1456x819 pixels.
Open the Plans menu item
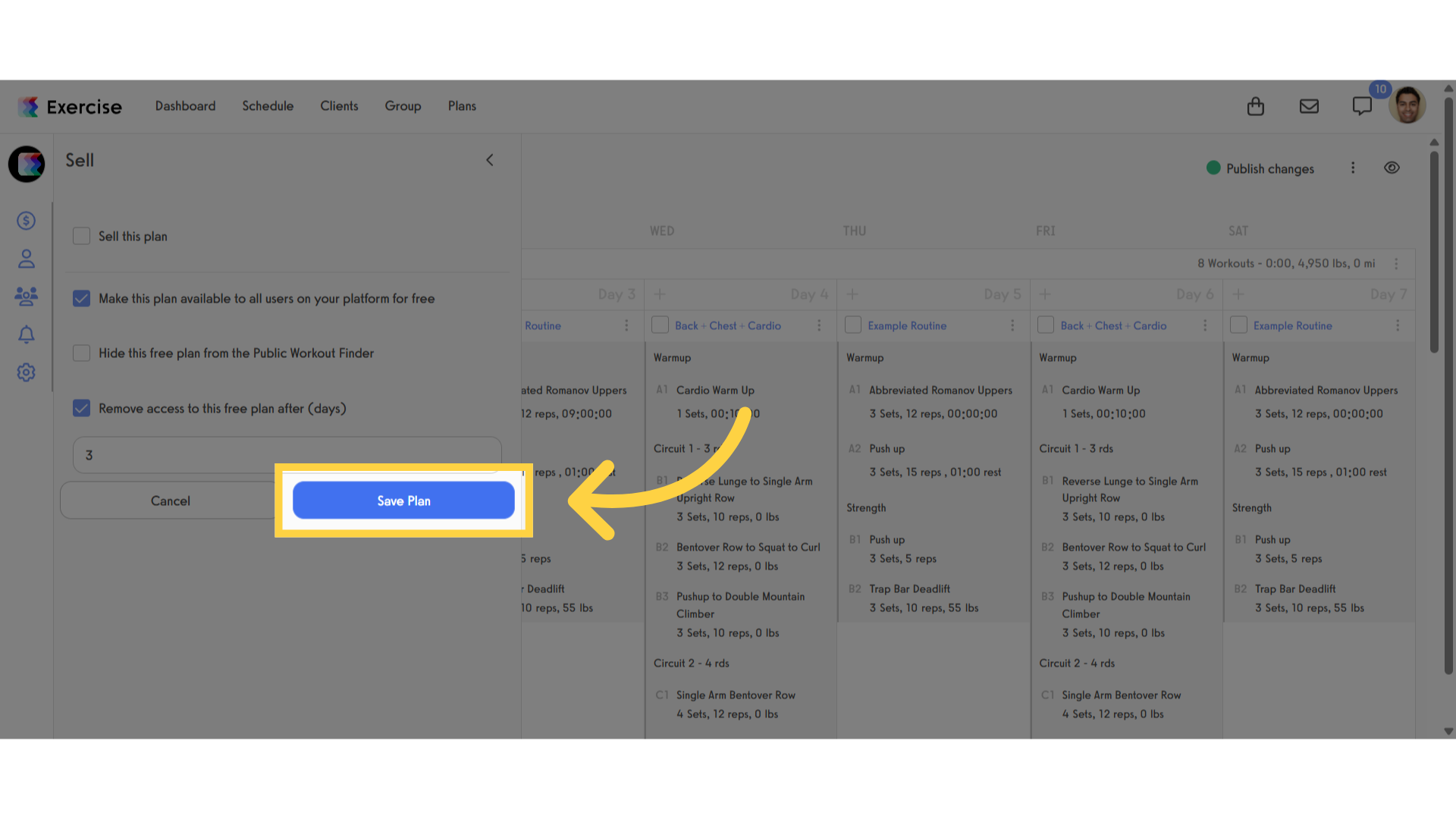(462, 106)
